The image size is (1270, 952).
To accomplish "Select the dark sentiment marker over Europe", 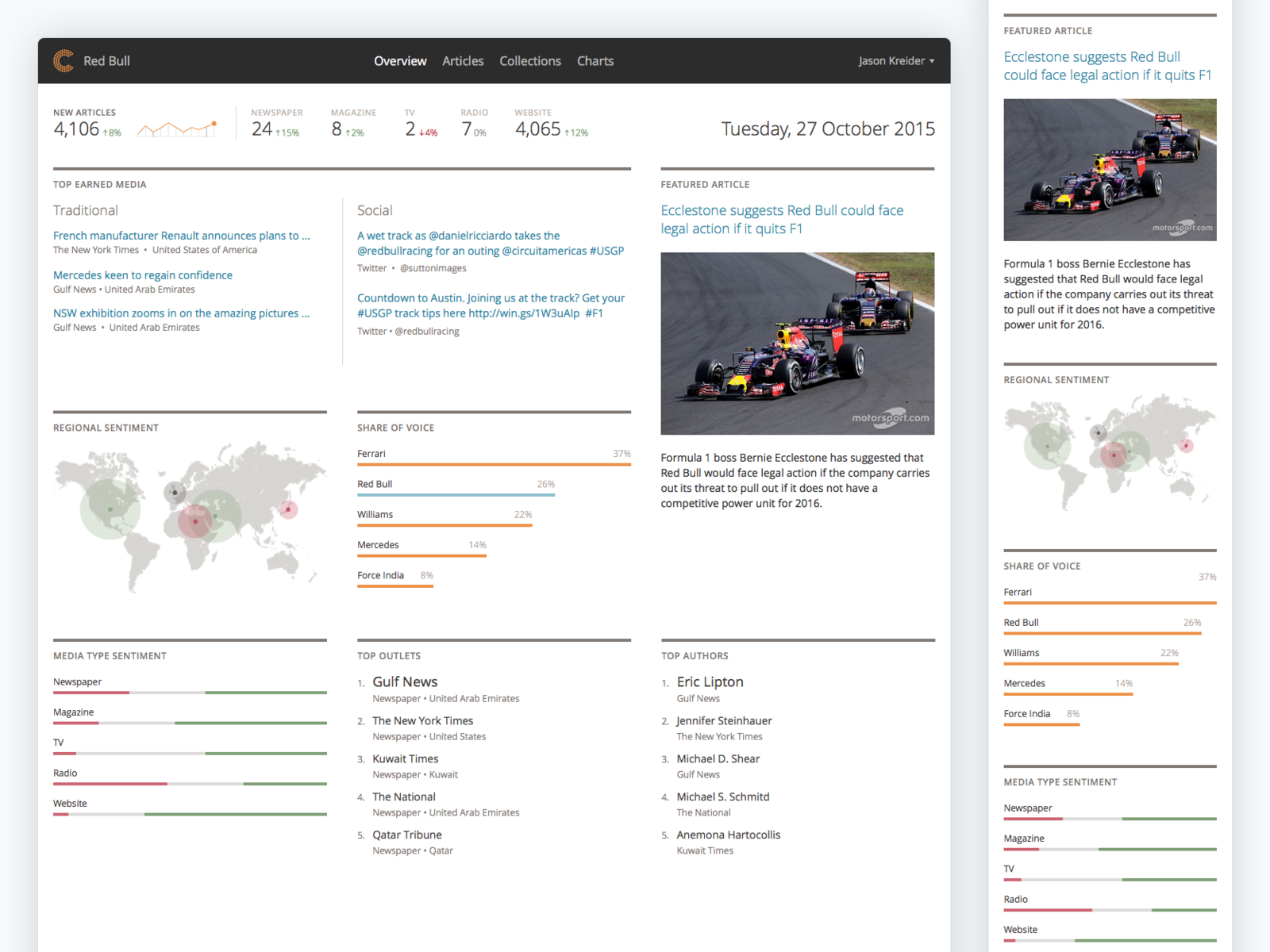I will click(x=173, y=493).
